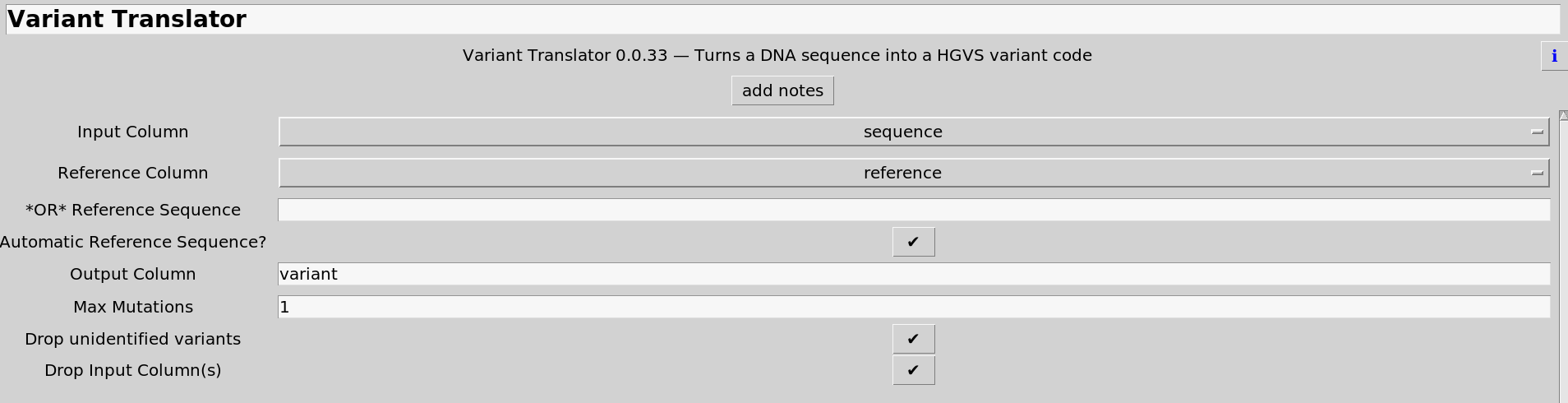The height and width of the screenshot is (403, 1568).
Task: Expand the Reference Column dropdown showing reference
Action: tap(913, 173)
